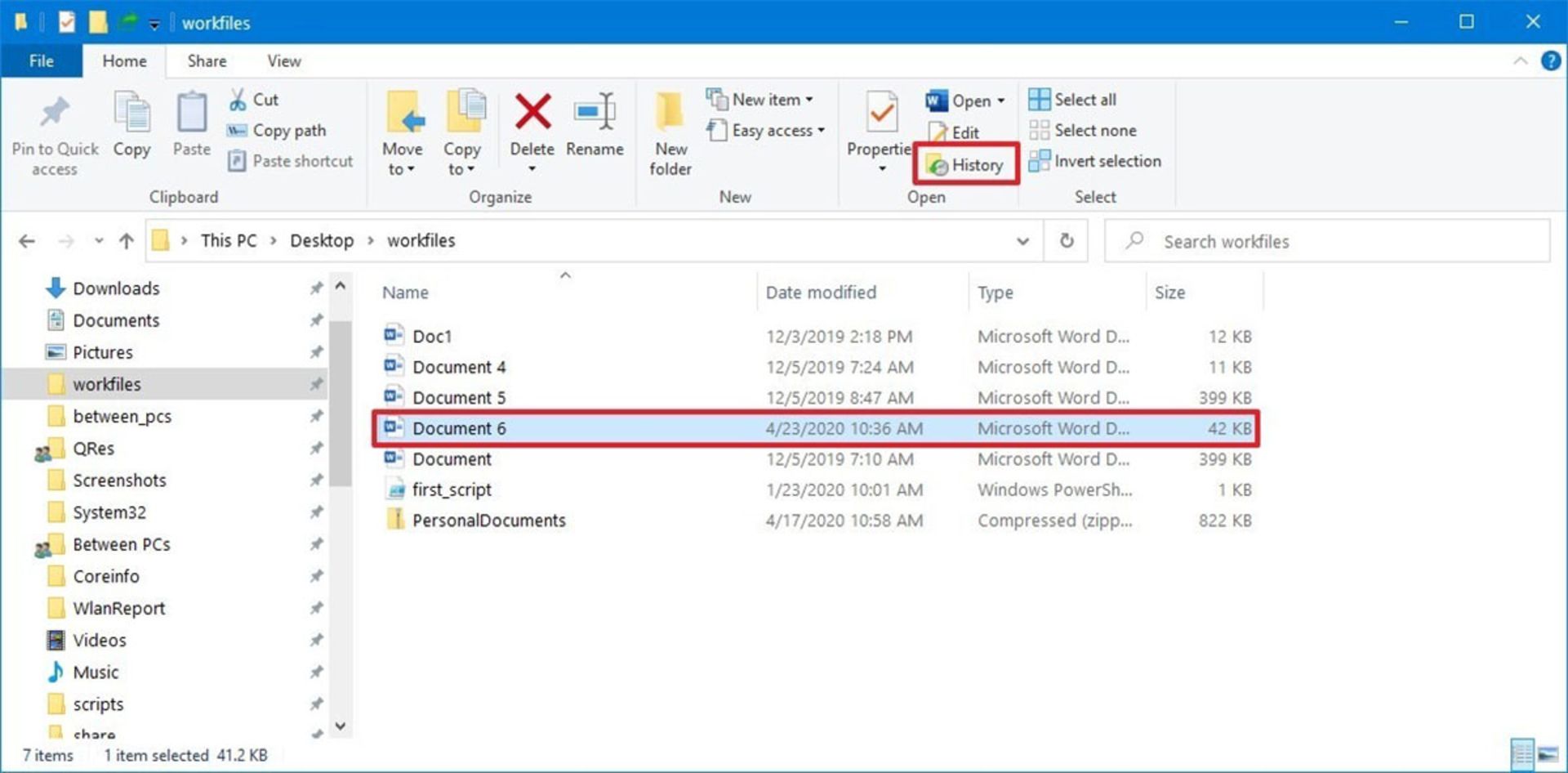The width and height of the screenshot is (1568, 773).
Task: Expand the Move to dropdown
Action: (x=402, y=159)
